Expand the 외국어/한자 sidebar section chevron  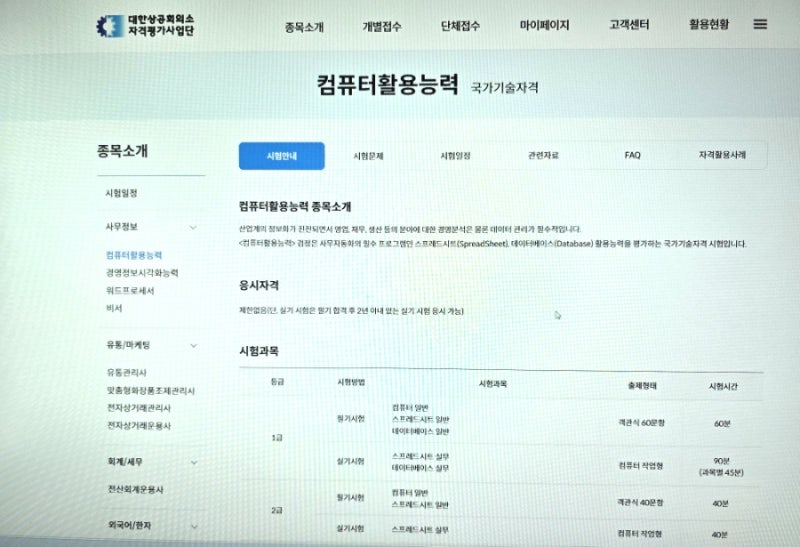coord(194,527)
